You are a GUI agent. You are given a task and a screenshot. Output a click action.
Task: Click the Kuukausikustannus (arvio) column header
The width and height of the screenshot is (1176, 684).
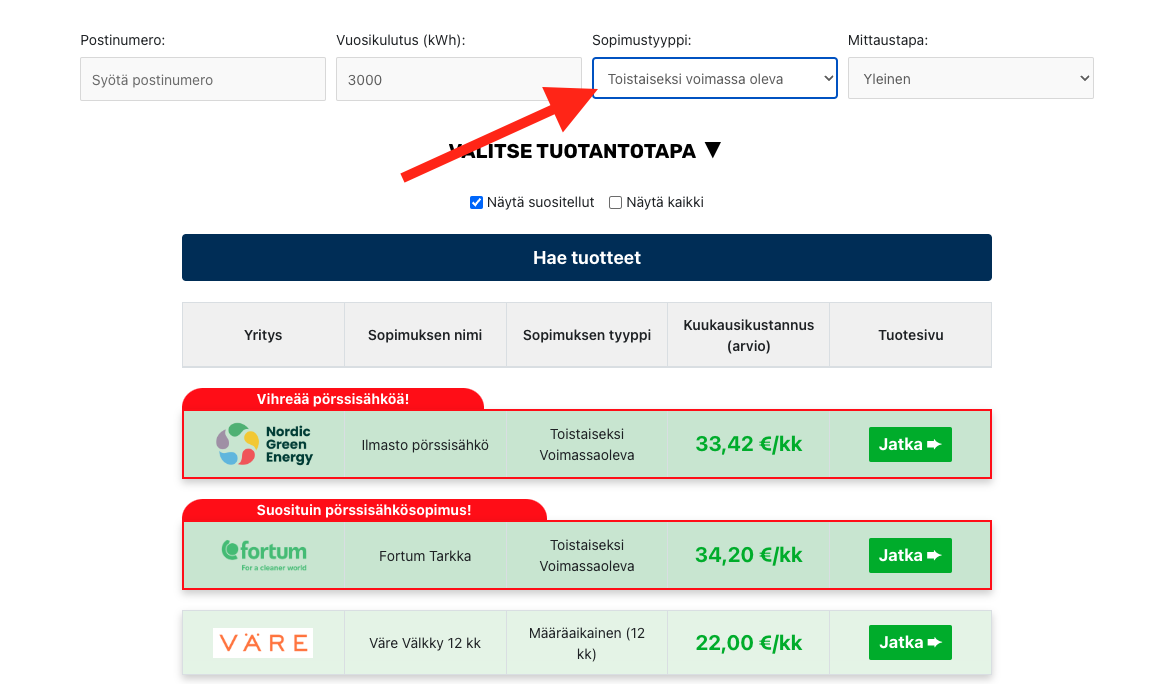pos(748,334)
